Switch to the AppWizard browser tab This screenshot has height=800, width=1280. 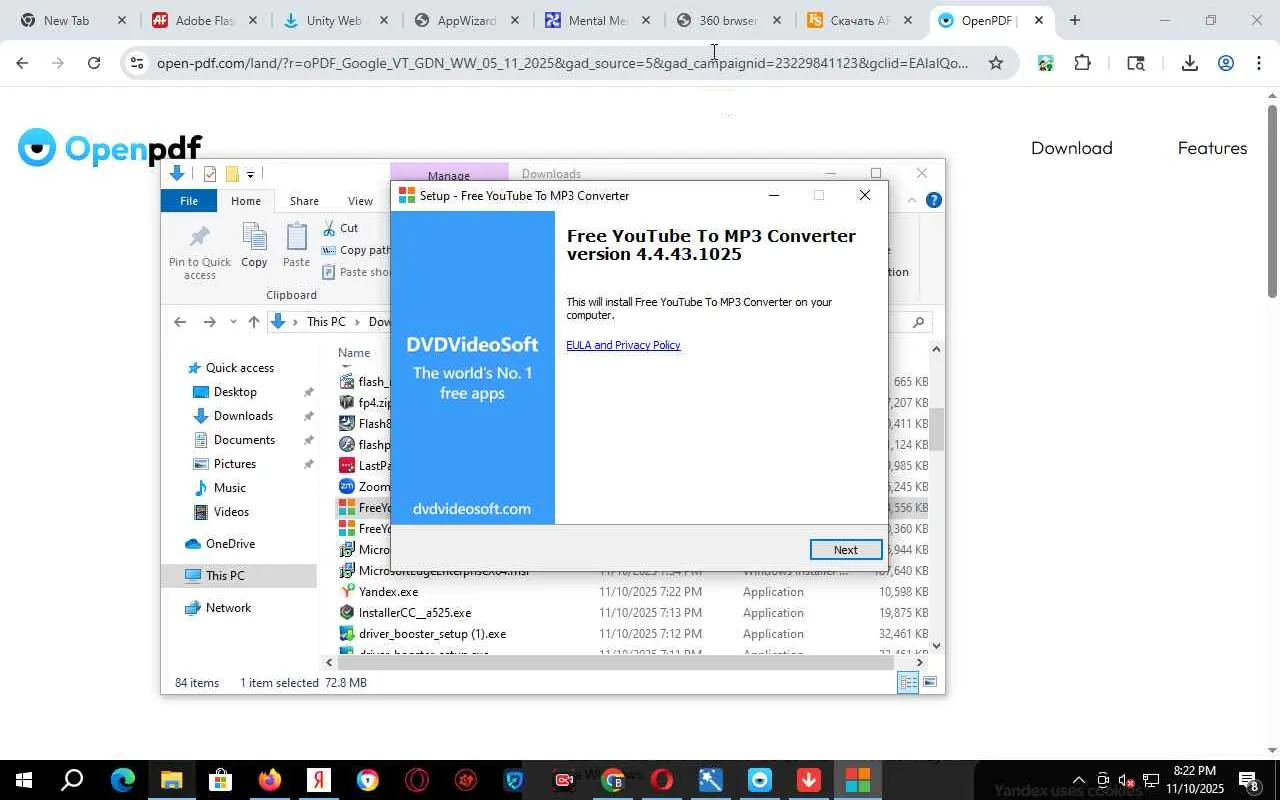click(x=466, y=20)
